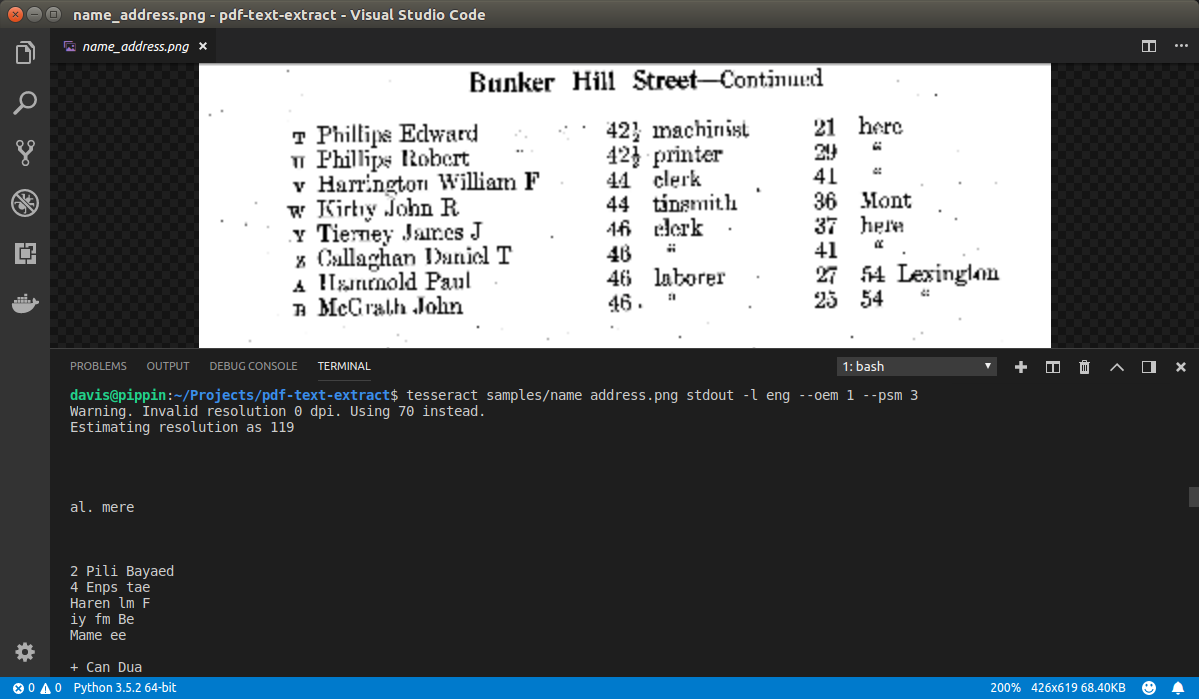Close the Visual Studio Code window
Screen dimensions: 1199x699
tap(15, 15)
